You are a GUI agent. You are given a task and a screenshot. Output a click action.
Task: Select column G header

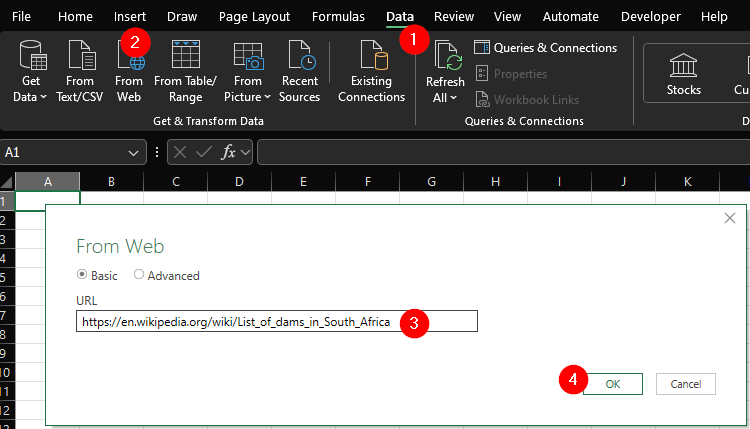pyautogui.click(x=431, y=182)
